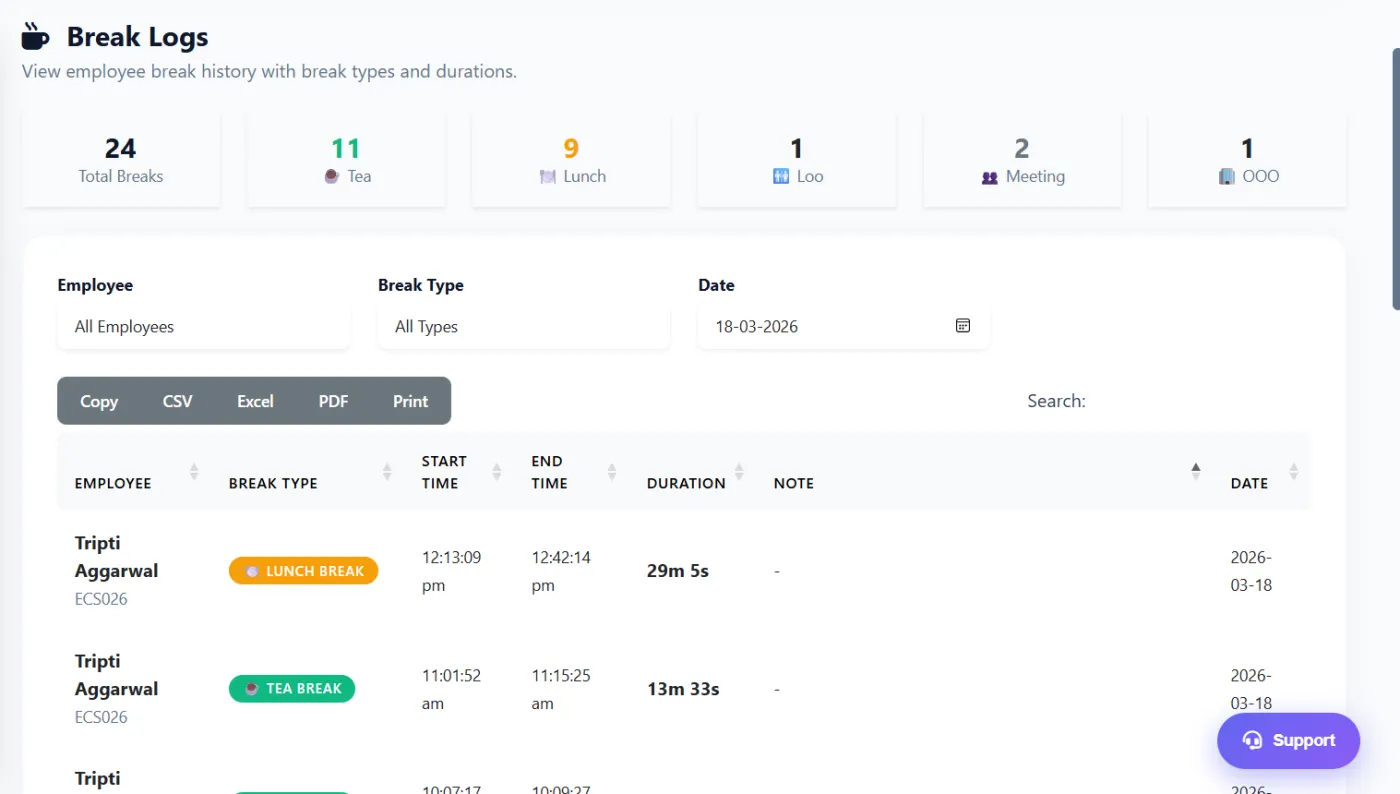Click the Tea Break badge at 11:01:52 am
The image size is (1400, 794).
292,689
